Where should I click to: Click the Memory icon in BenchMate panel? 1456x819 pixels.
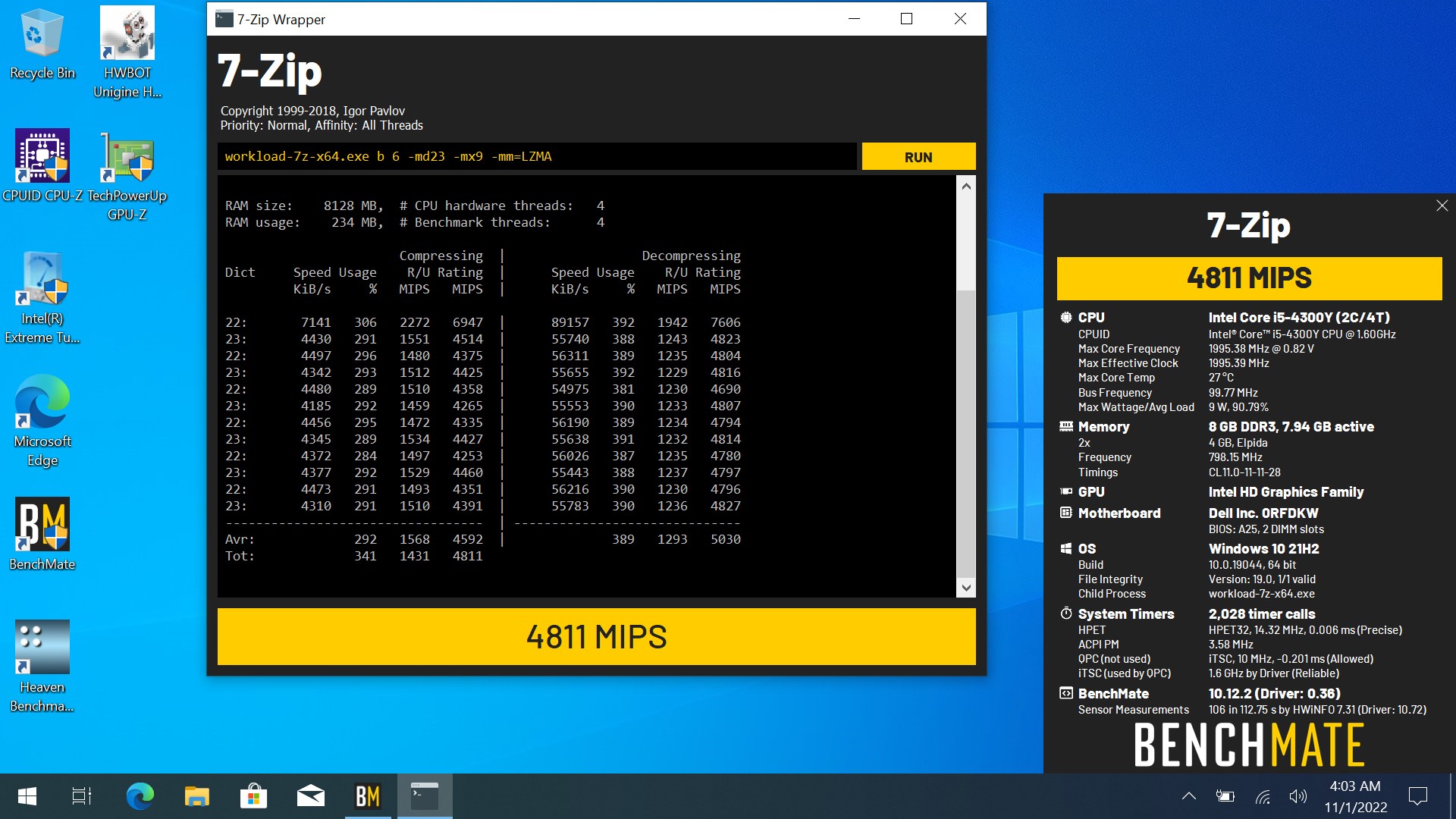tap(1066, 426)
